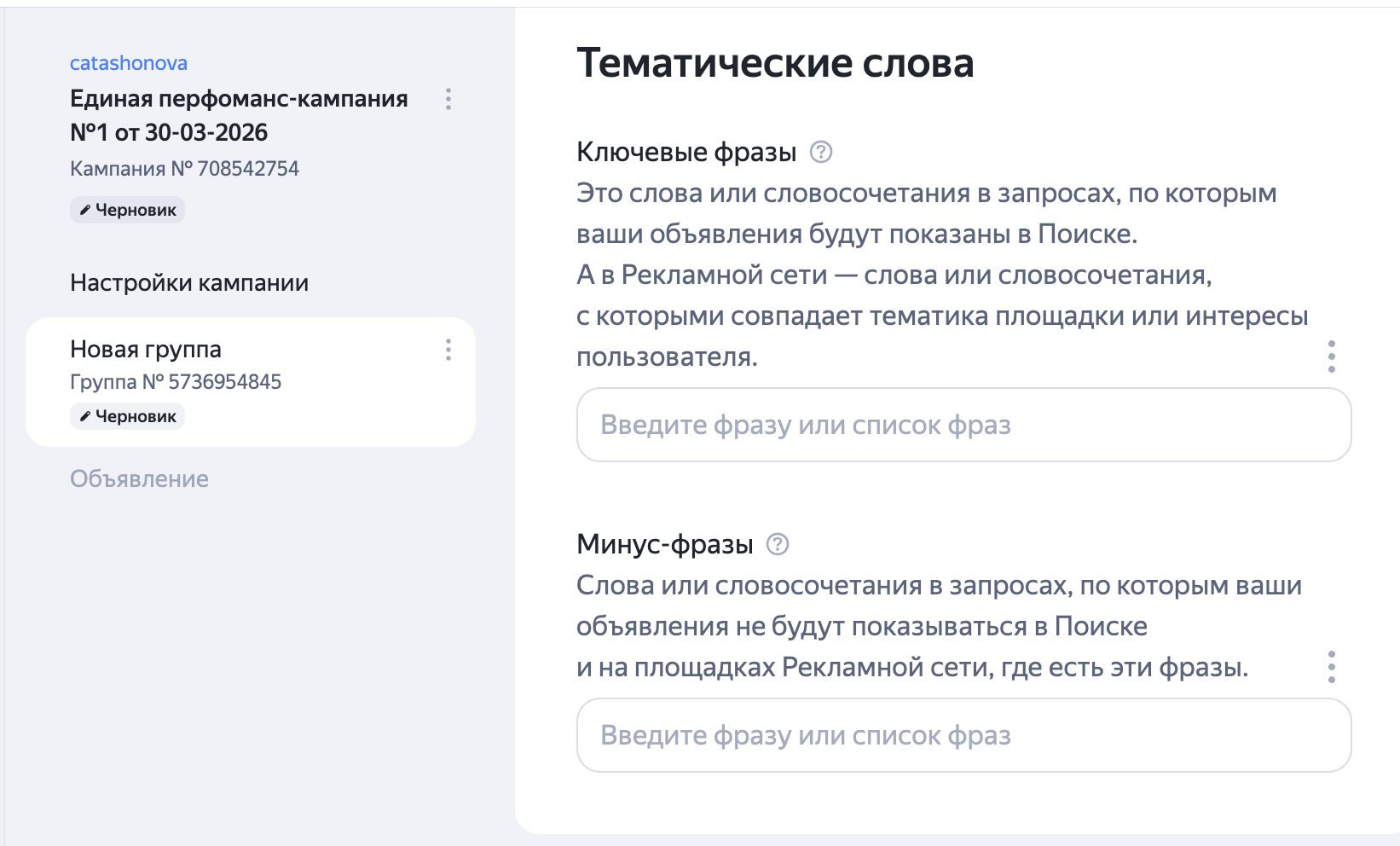Click the help icon beside Минус-фразы
This screenshot has height=846, width=1400.
click(778, 545)
